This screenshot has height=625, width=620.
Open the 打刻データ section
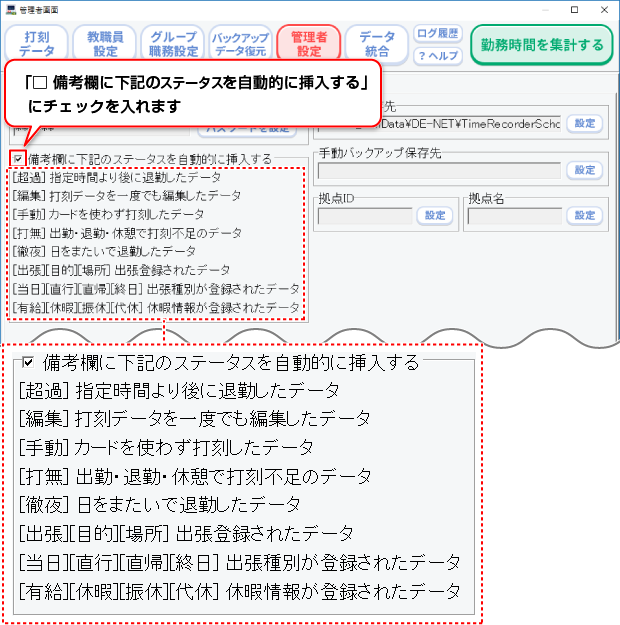tap(37, 44)
